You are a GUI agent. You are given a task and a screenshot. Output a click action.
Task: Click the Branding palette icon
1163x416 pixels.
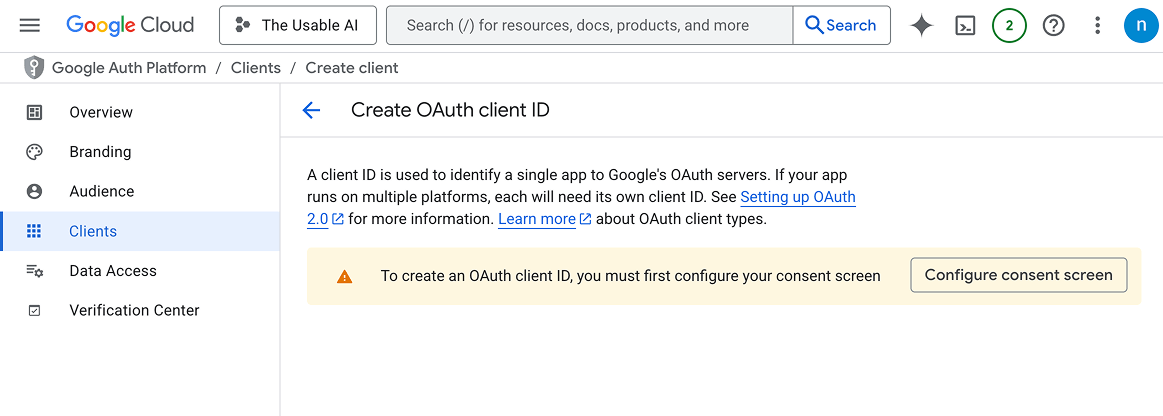(34, 152)
